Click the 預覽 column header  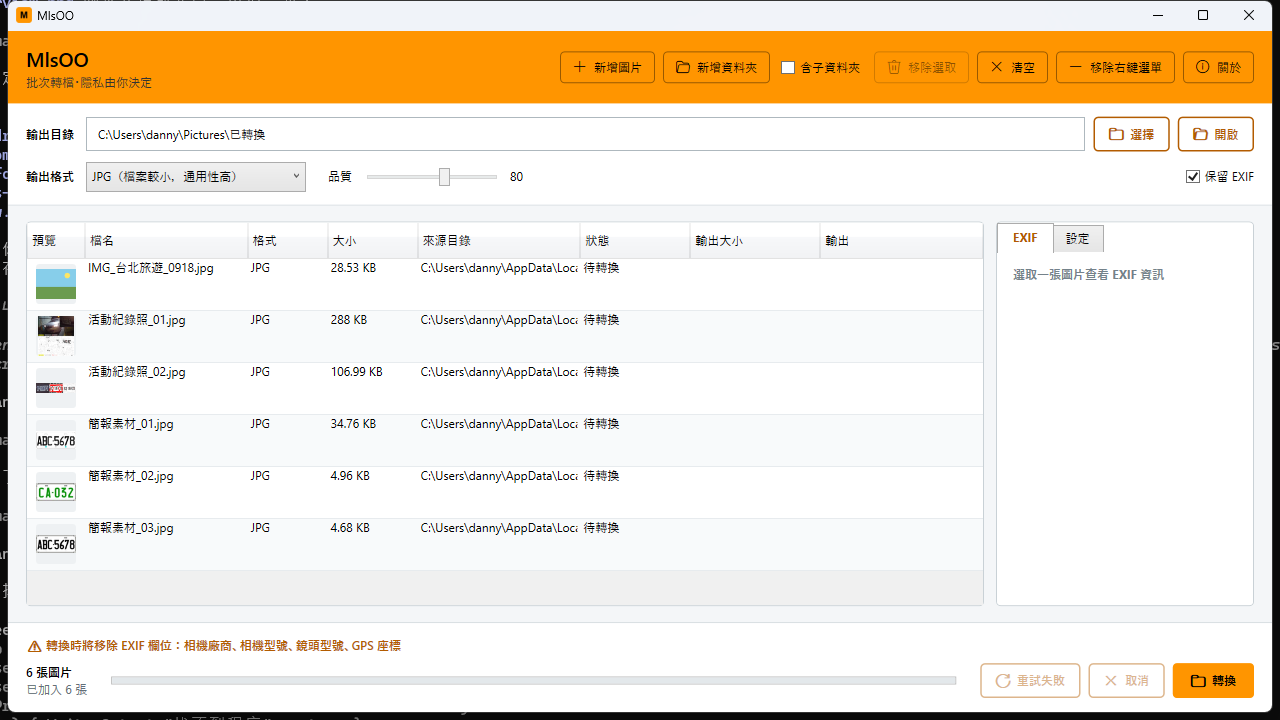(56, 241)
